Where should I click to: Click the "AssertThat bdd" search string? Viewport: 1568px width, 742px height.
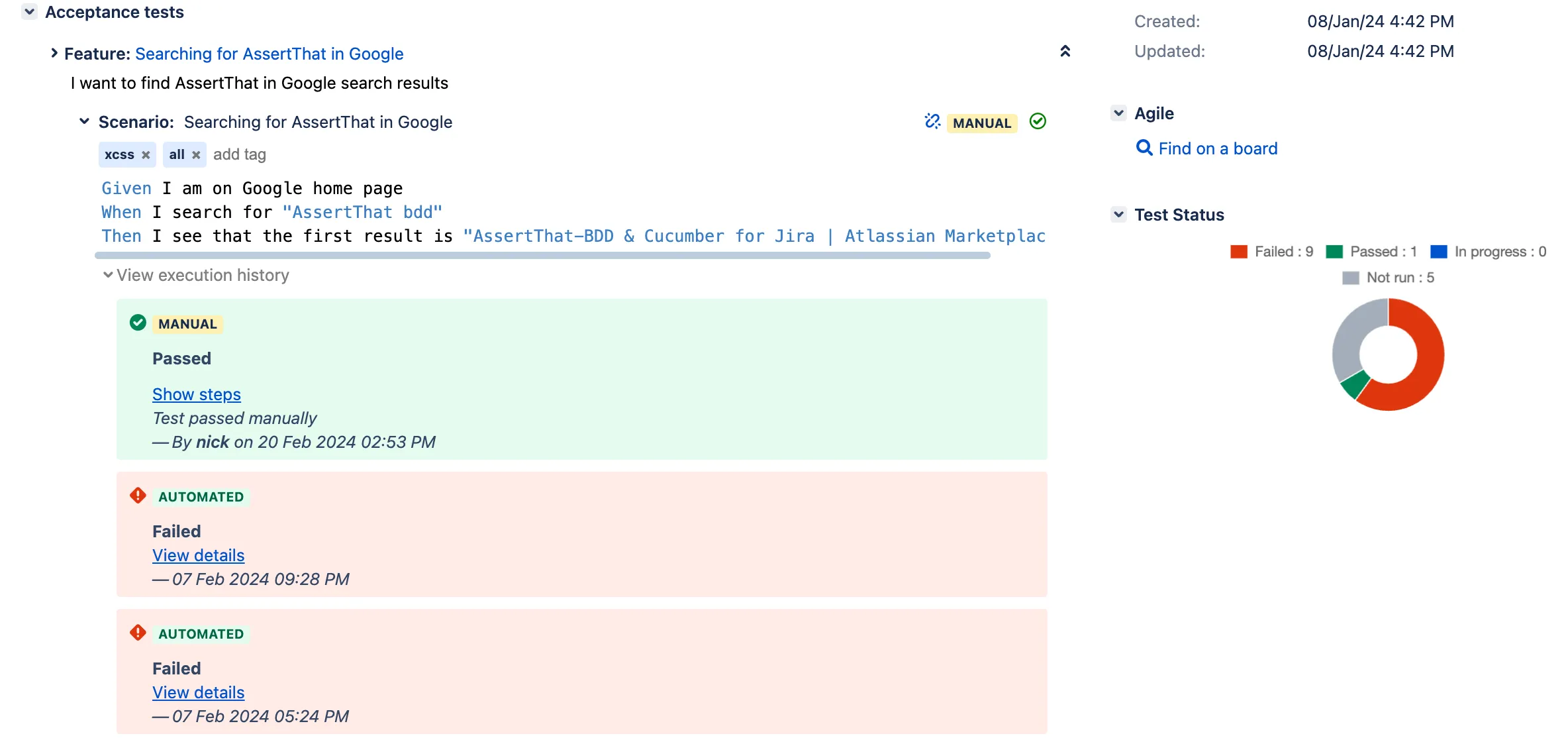pyautogui.click(x=362, y=212)
